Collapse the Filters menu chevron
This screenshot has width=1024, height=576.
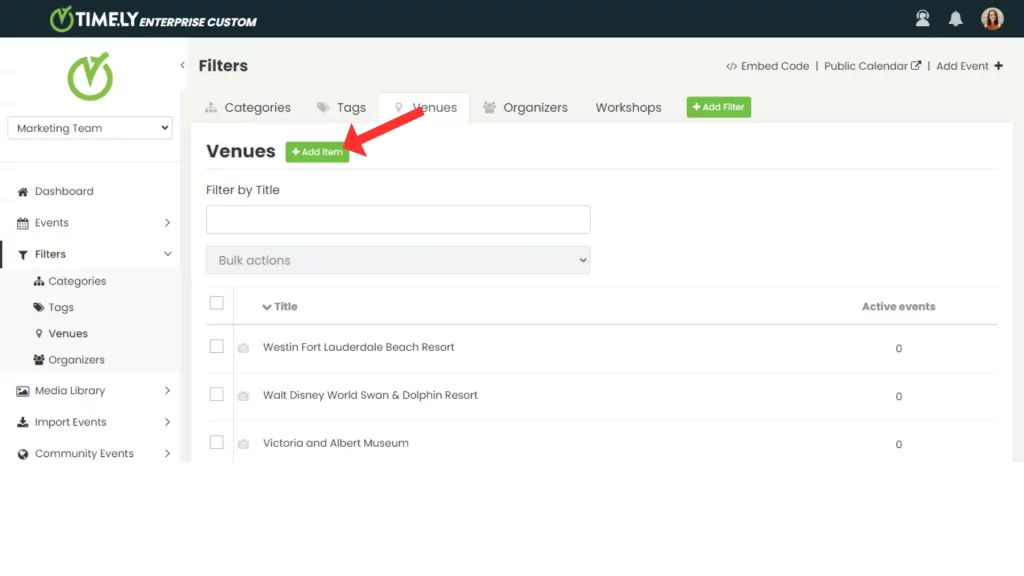[167, 254]
